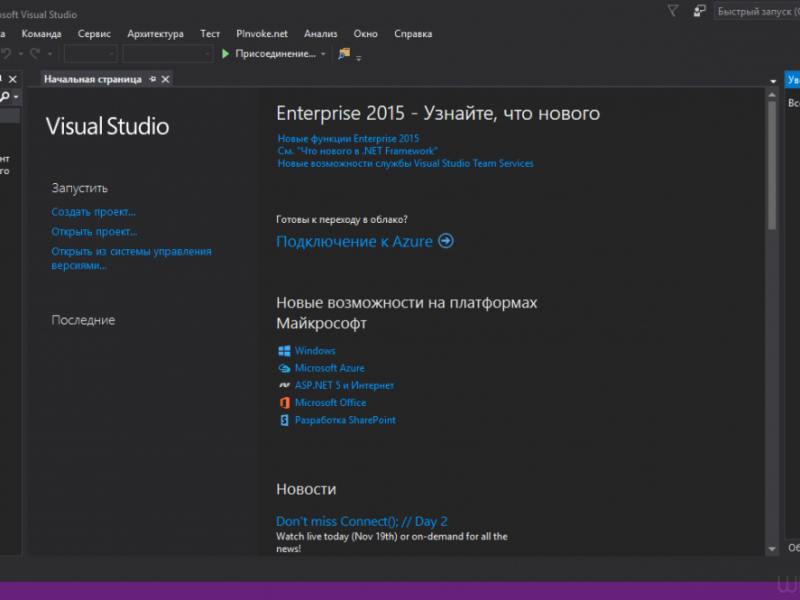Viewport: 800px width, 600px height.
Task: Click the start page scrollbar up arrow
Action: [772, 95]
